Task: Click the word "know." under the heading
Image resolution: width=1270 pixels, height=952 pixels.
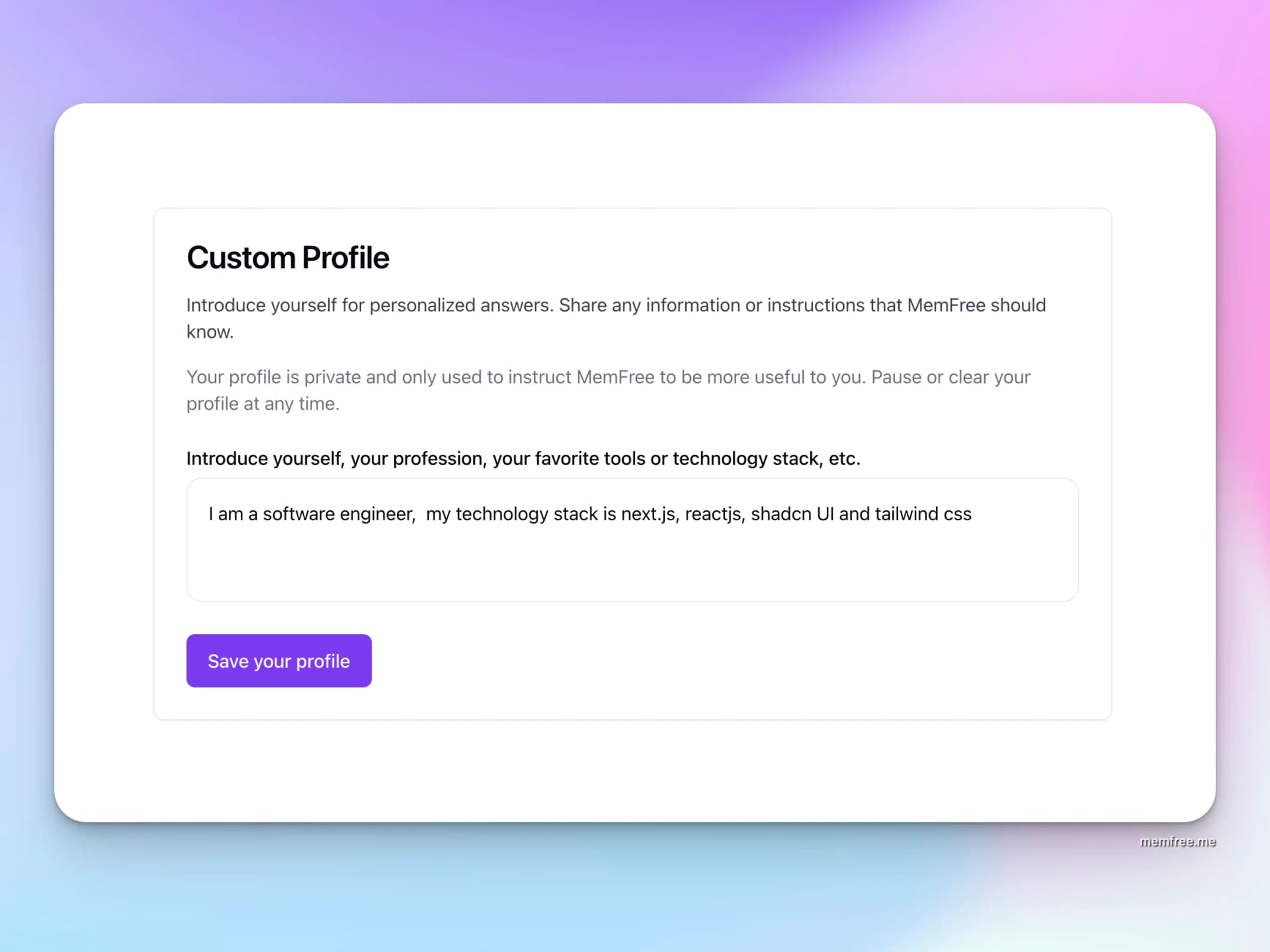Action: tap(210, 332)
